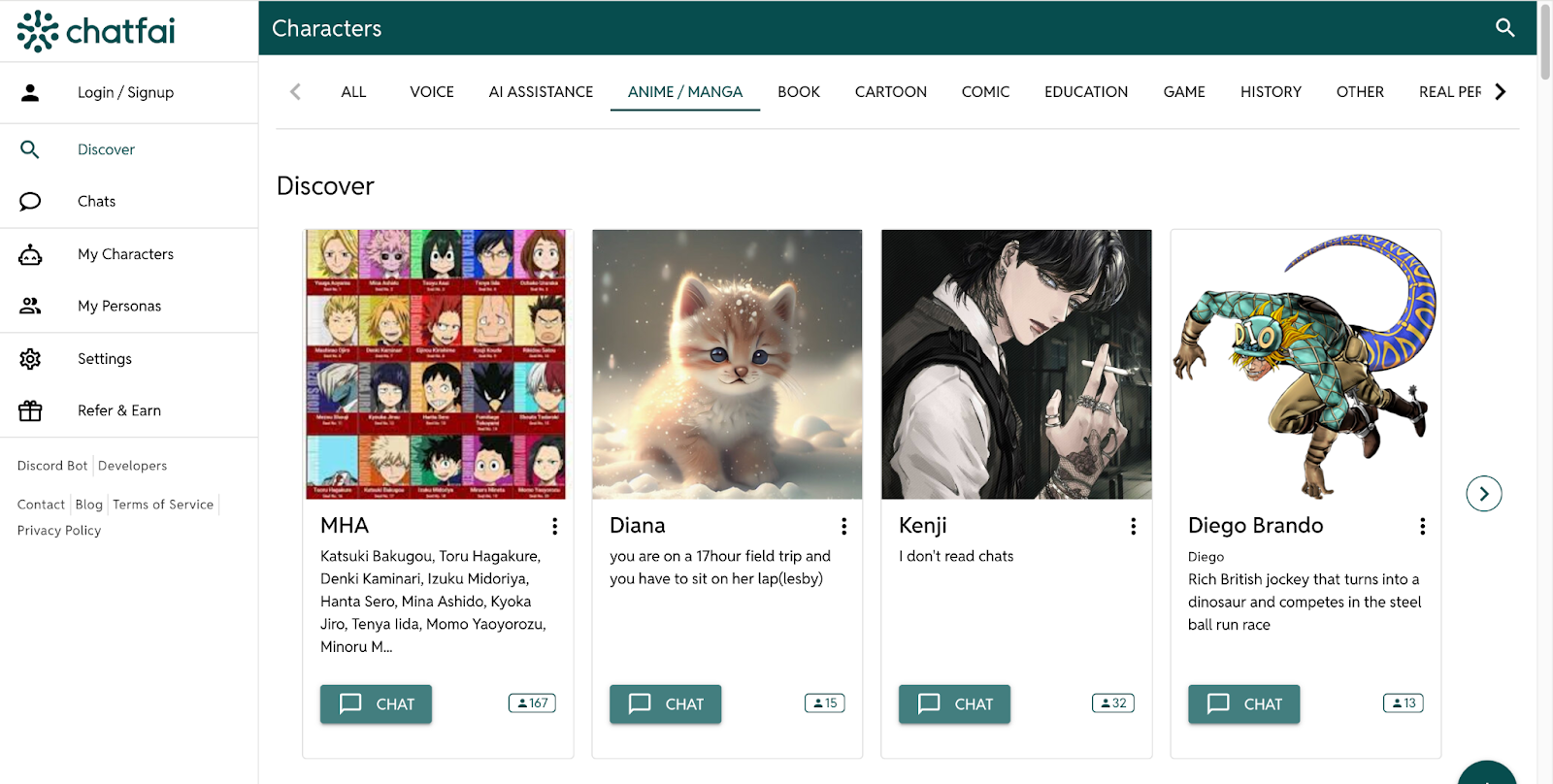Image resolution: width=1553 pixels, height=784 pixels.
Task: Select the ALL category tab
Action: (353, 91)
